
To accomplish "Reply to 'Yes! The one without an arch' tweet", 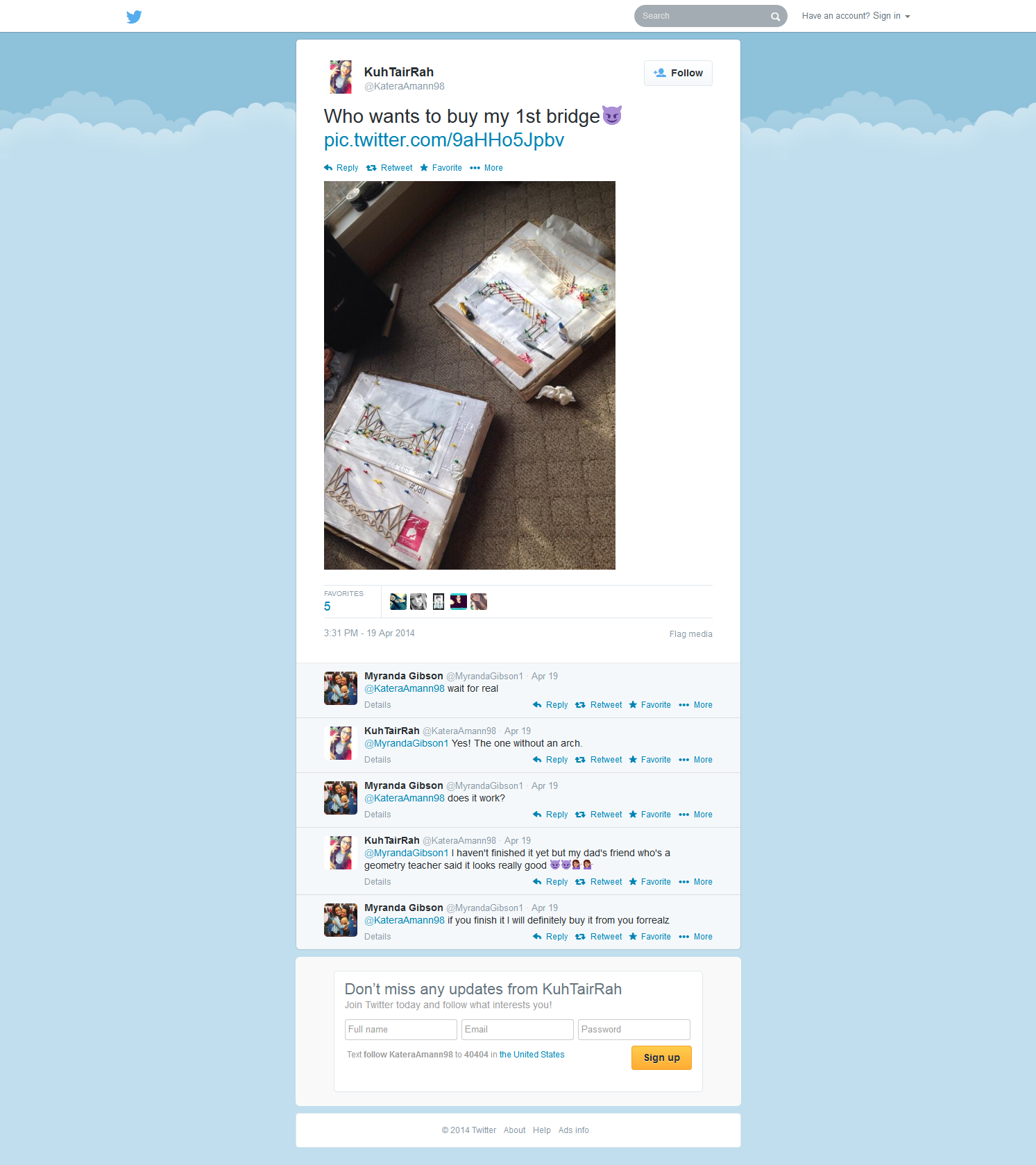I will point(550,760).
